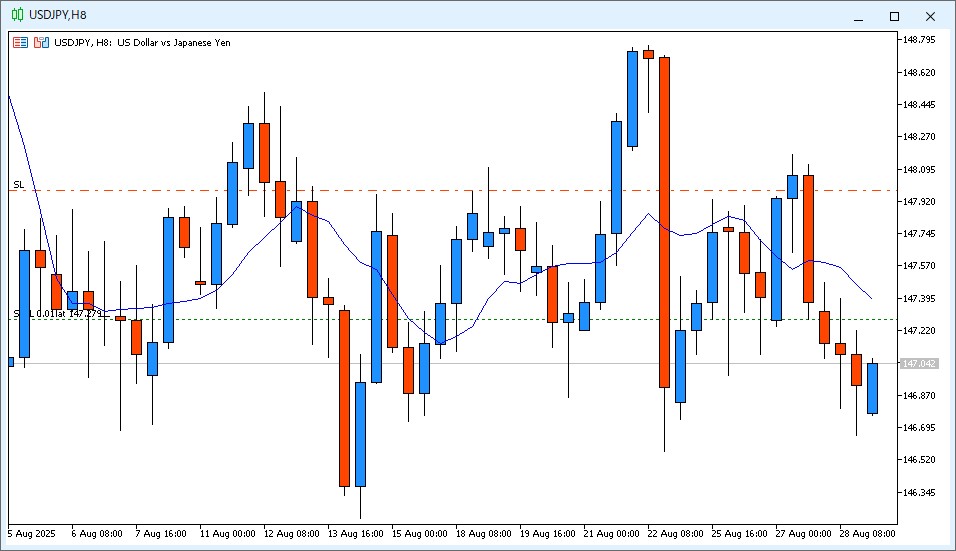Viewport: 956px width, 551px height.
Task: Click the 148.445 price scale label
Action: pos(919,105)
